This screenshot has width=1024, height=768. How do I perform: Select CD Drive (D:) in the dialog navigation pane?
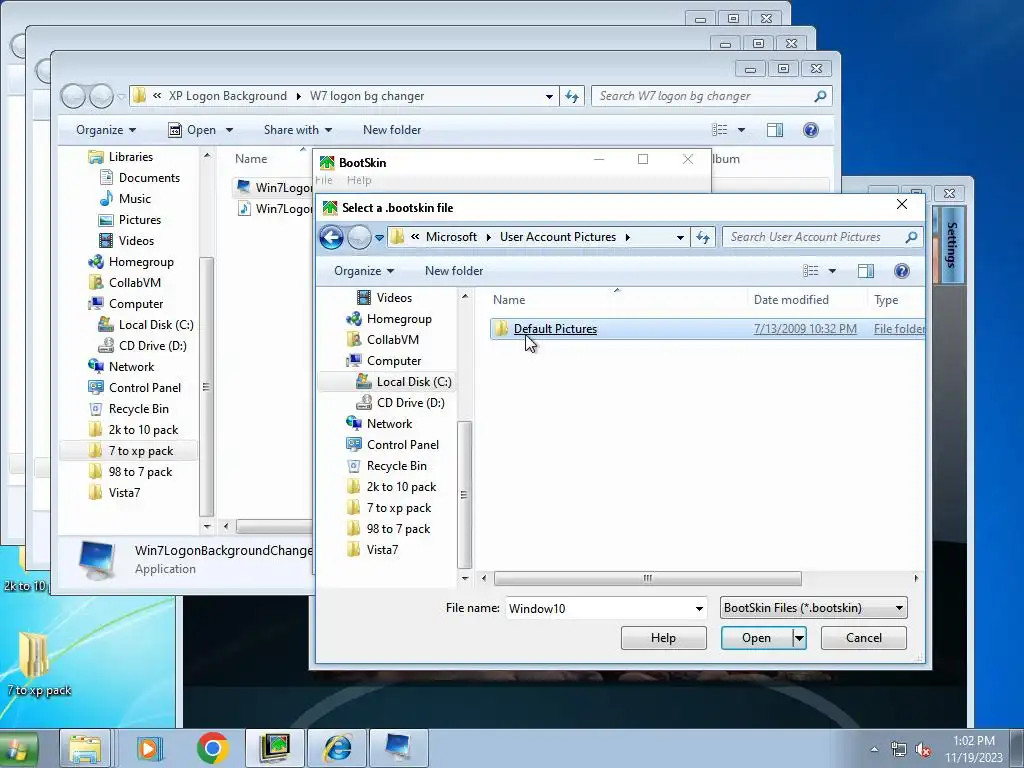pyautogui.click(x=410, y=403)
